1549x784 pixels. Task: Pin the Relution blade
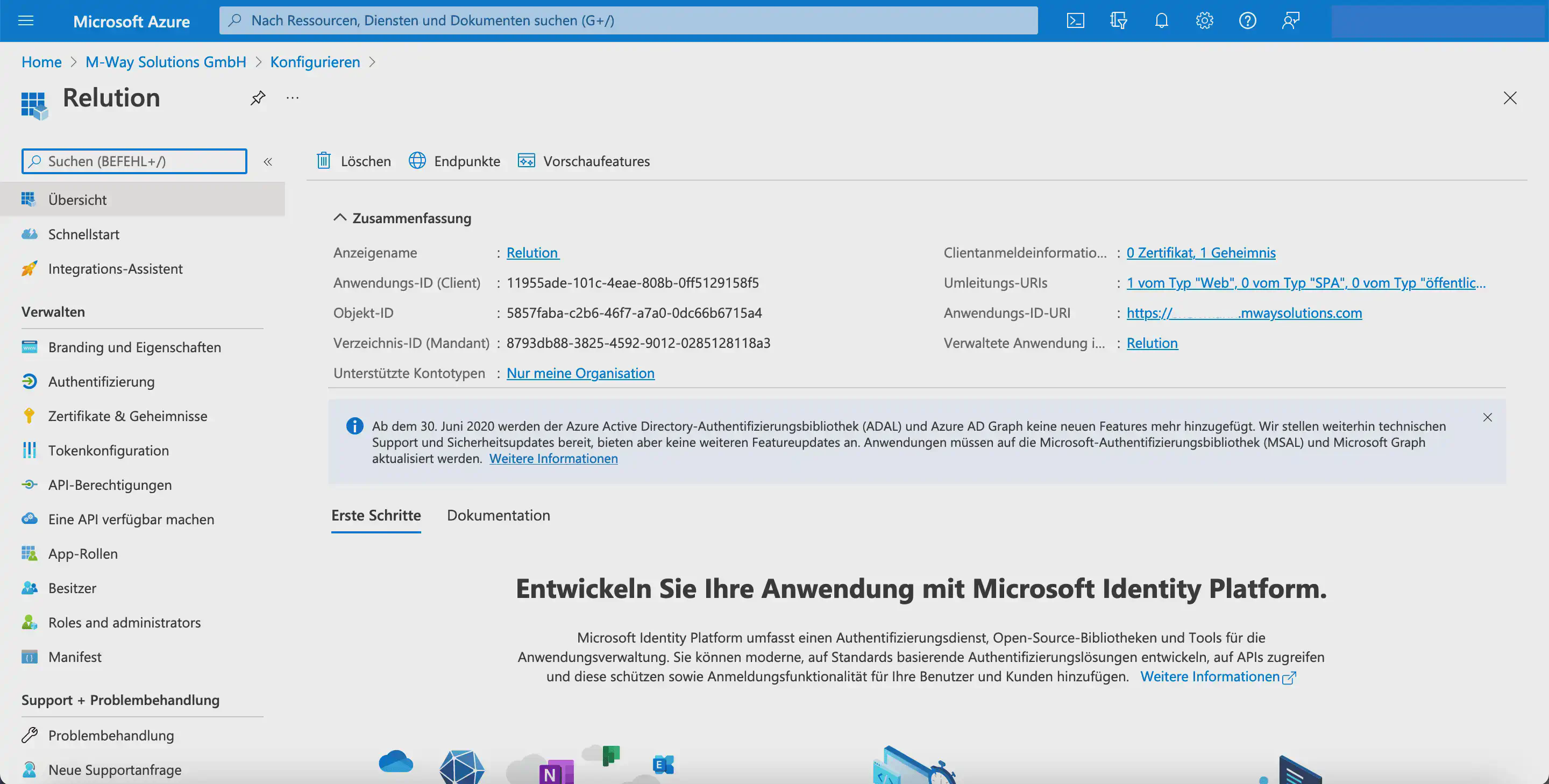pyautogui.click(x=258, y=97)
